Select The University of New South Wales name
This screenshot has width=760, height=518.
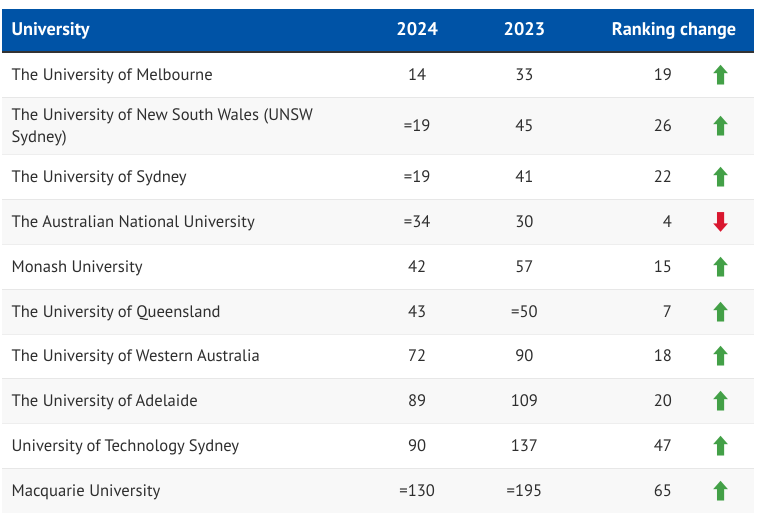[162, 126]
